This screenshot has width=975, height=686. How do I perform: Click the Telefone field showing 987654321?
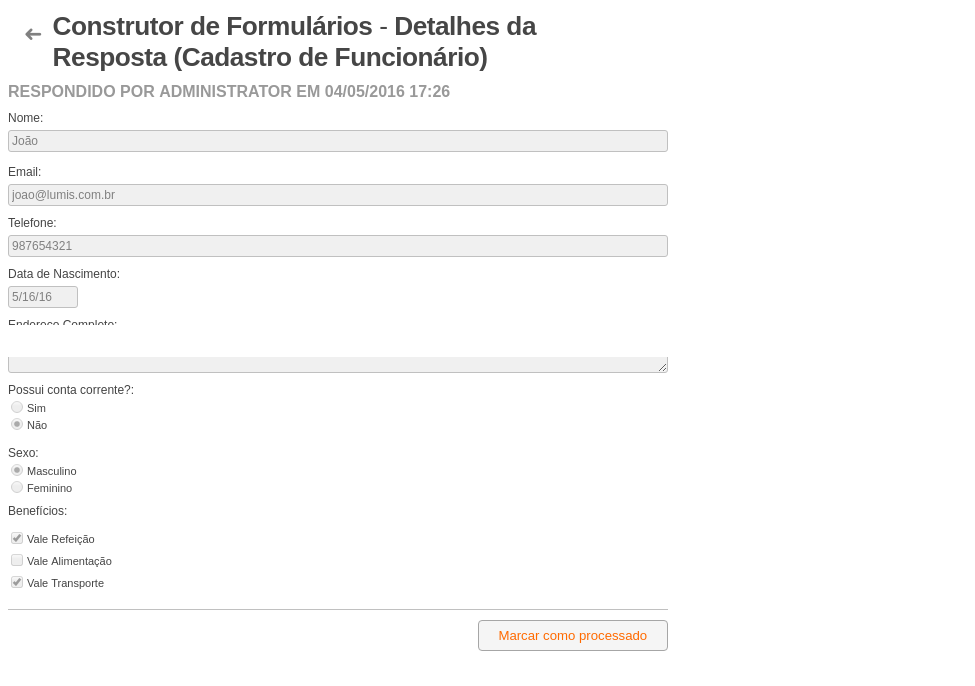point(338,246)
